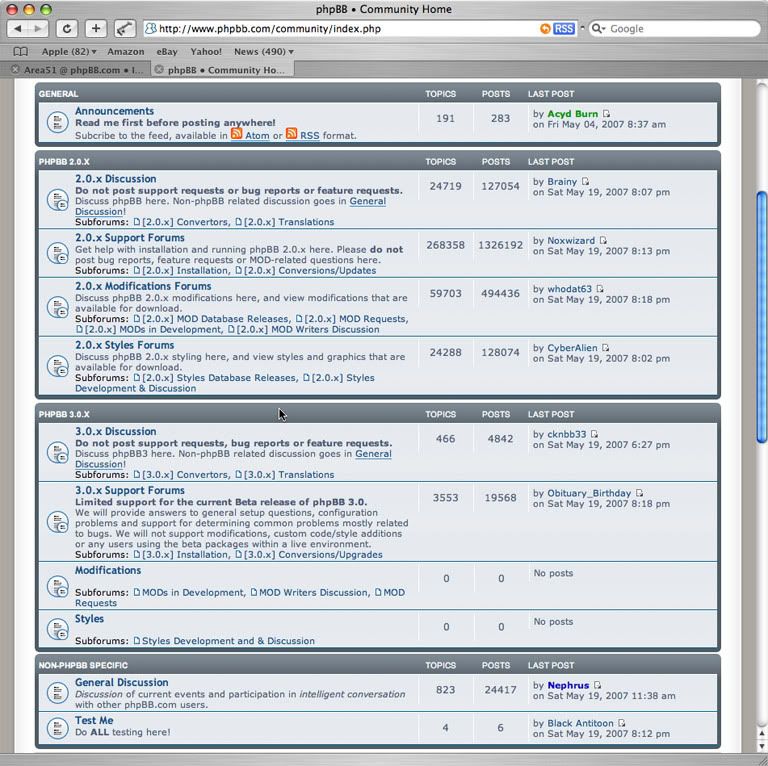Click the page's blue vertical scrollbar thumb
Screen dimensions: 768x766
762,317
